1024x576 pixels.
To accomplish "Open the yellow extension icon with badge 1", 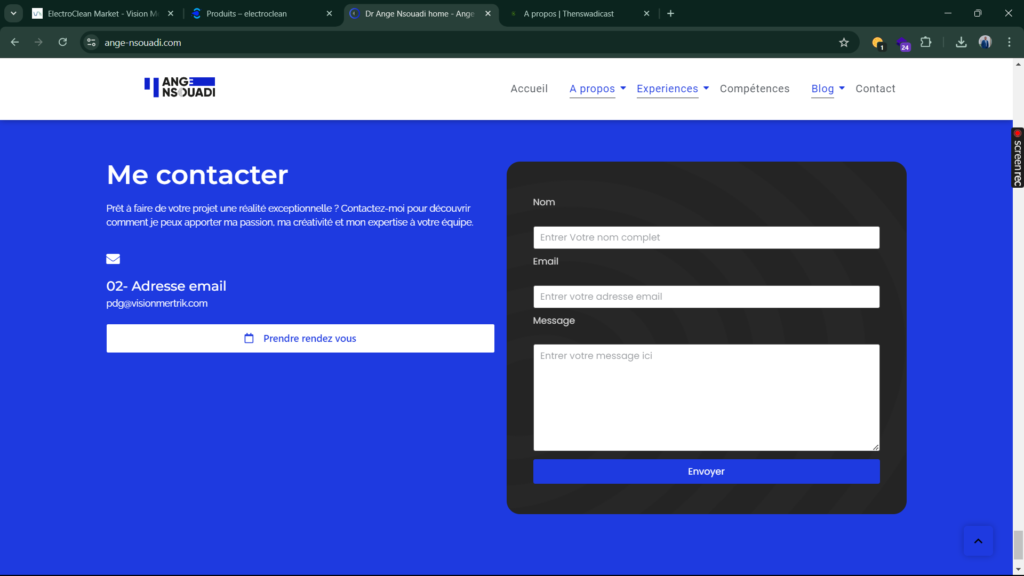I will (x=878, y=43).
